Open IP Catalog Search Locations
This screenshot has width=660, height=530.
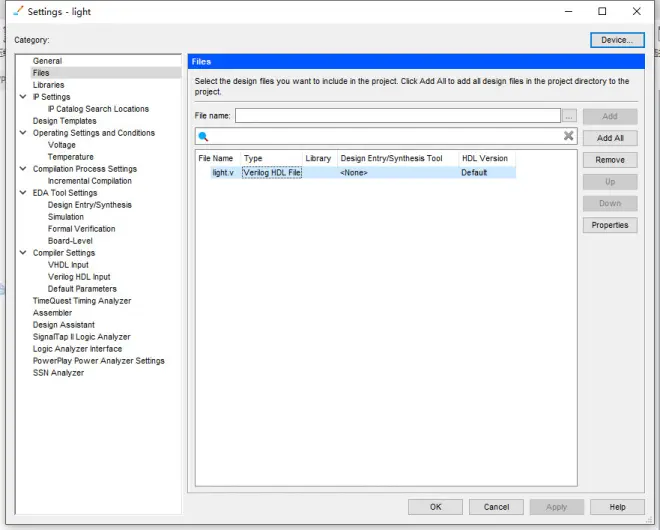pyautogui.click(x=98, y=109)
